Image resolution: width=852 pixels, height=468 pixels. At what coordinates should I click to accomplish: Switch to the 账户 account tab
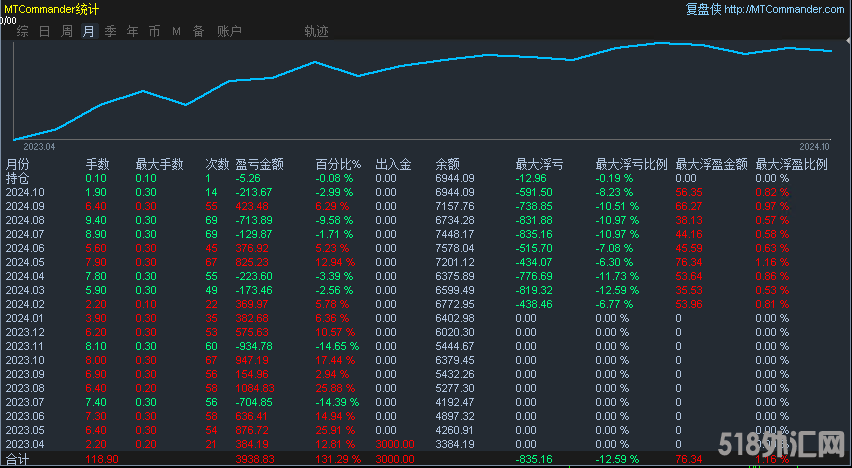229,31
